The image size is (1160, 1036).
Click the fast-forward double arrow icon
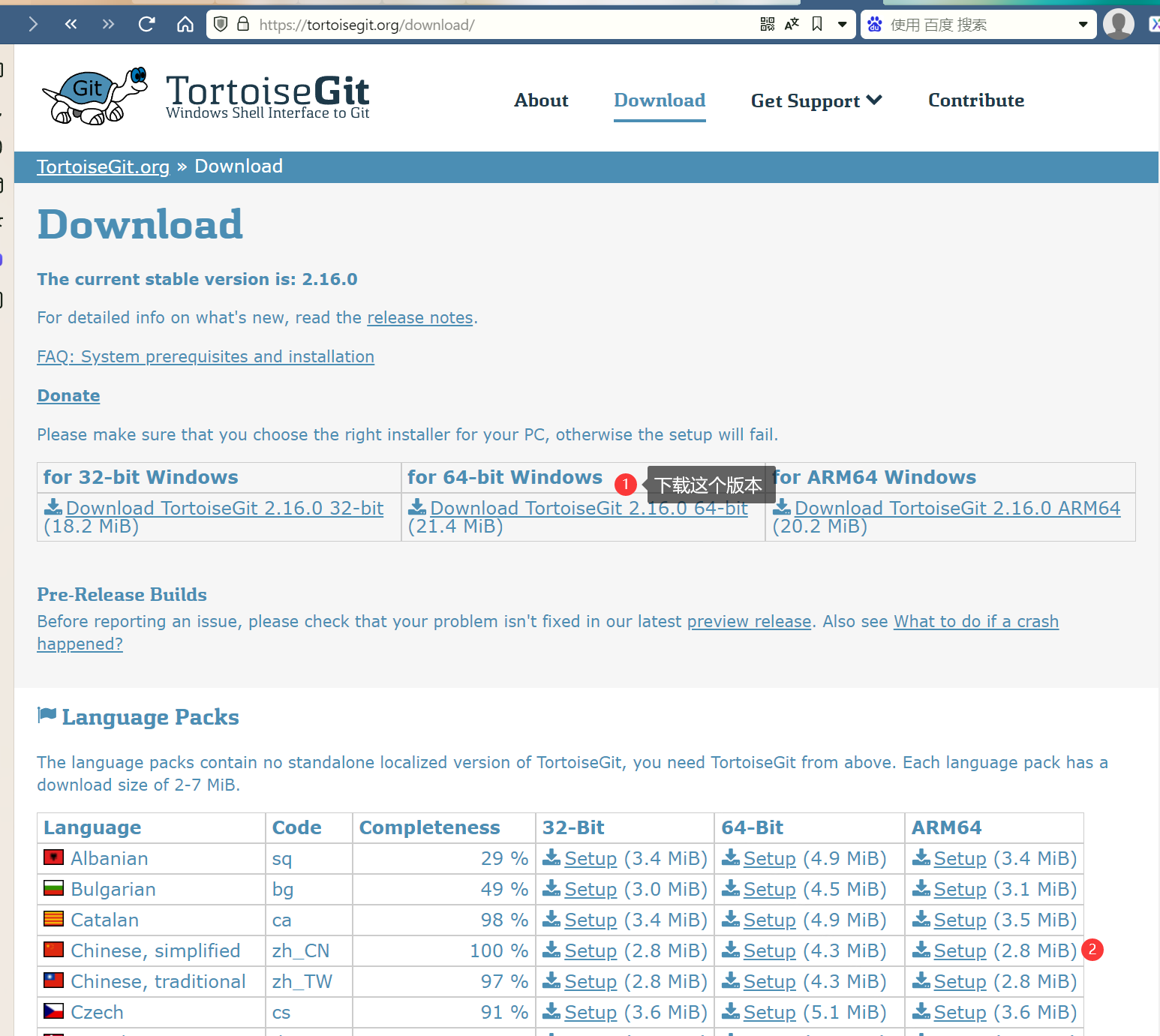tap(108, 25)
